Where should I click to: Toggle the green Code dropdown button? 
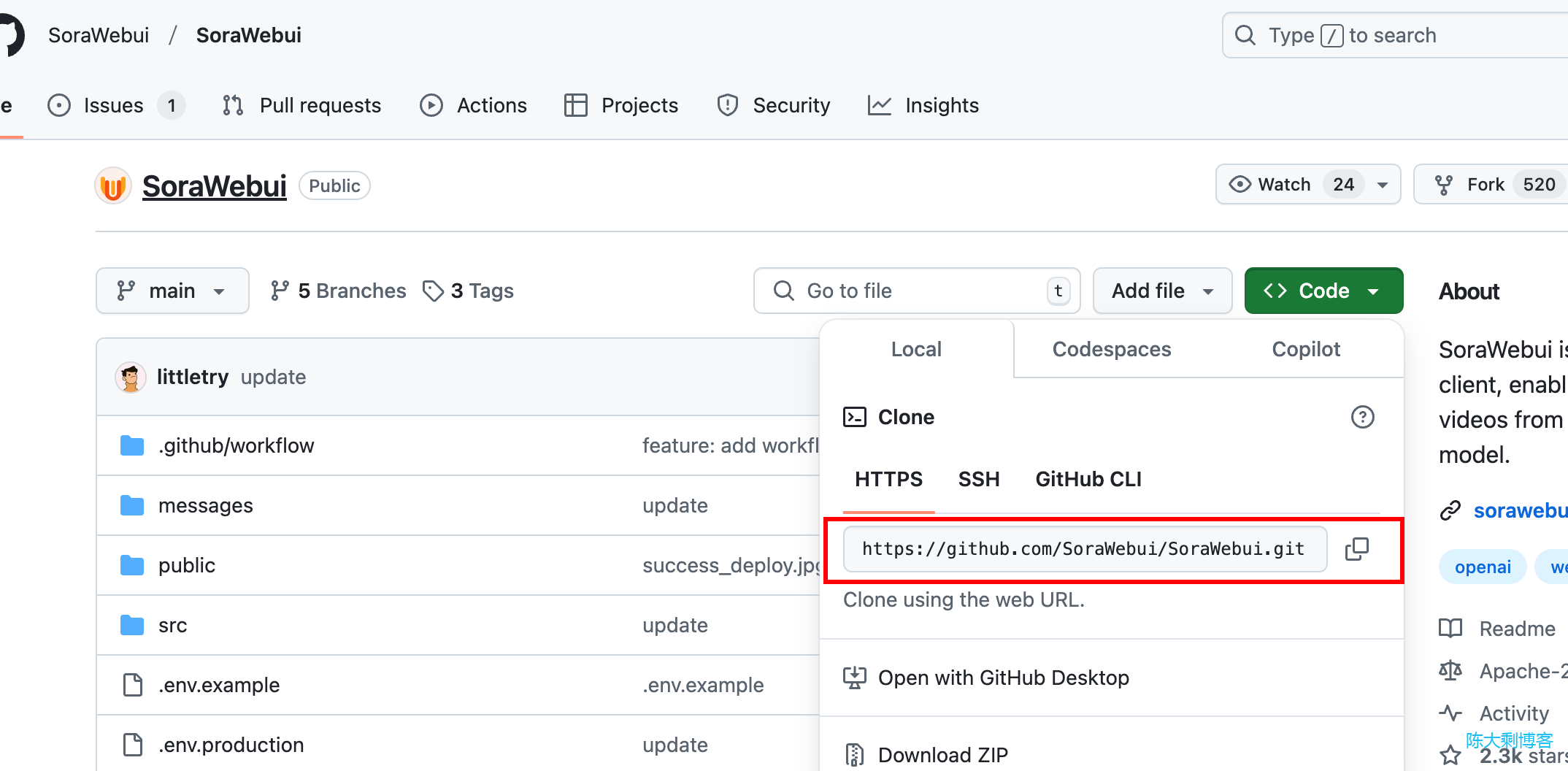pos(1323,291)
